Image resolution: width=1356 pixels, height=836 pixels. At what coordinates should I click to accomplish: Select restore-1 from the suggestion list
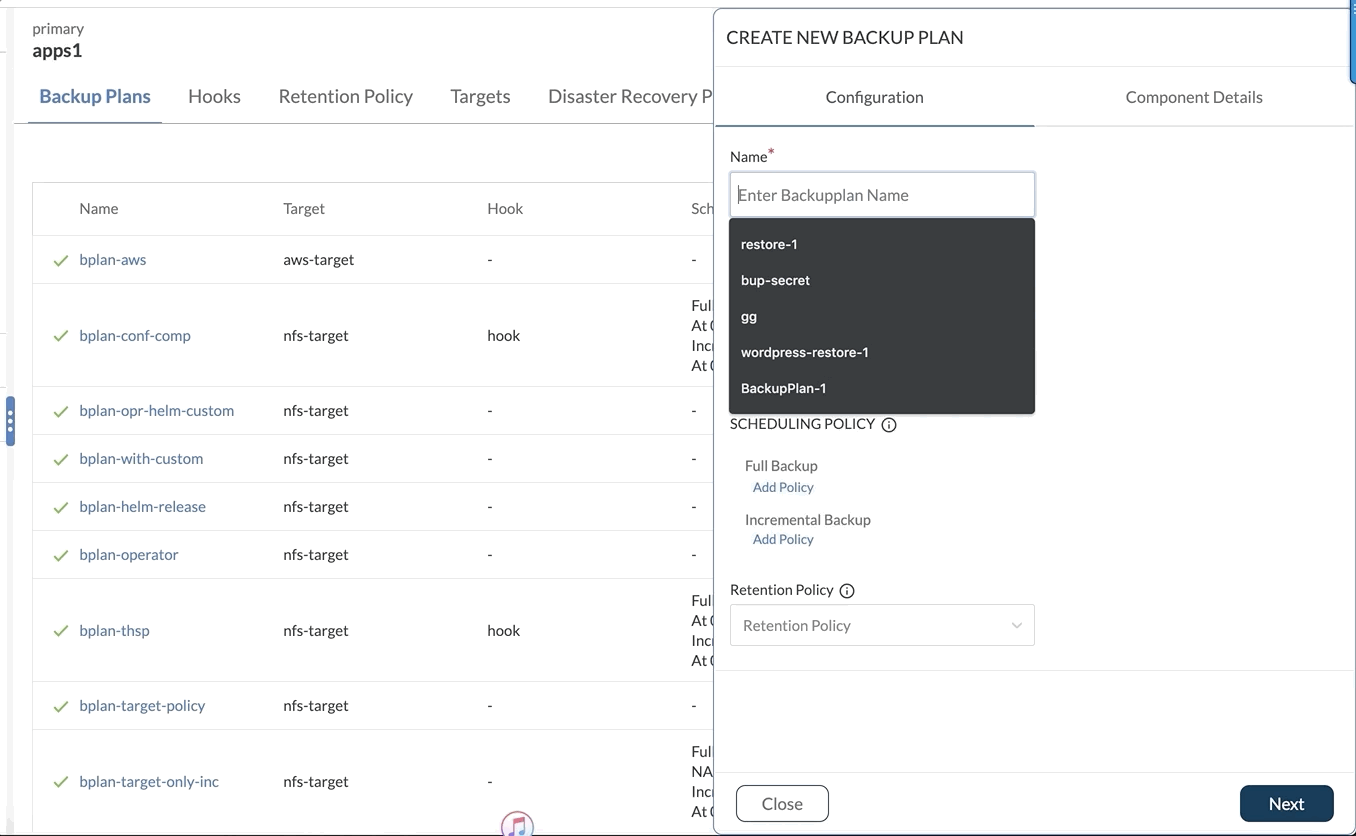[x=882, y=244]
